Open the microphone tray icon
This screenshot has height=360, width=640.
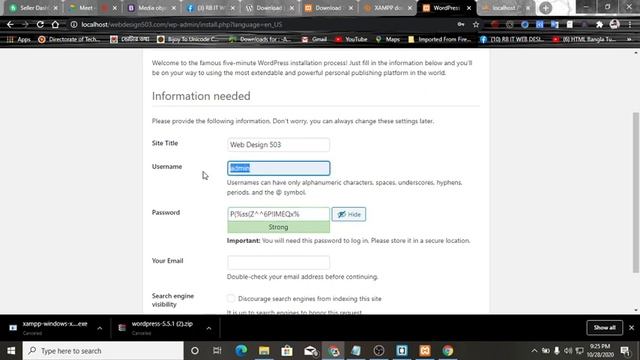pyautogui.click(x=557, y=351)
